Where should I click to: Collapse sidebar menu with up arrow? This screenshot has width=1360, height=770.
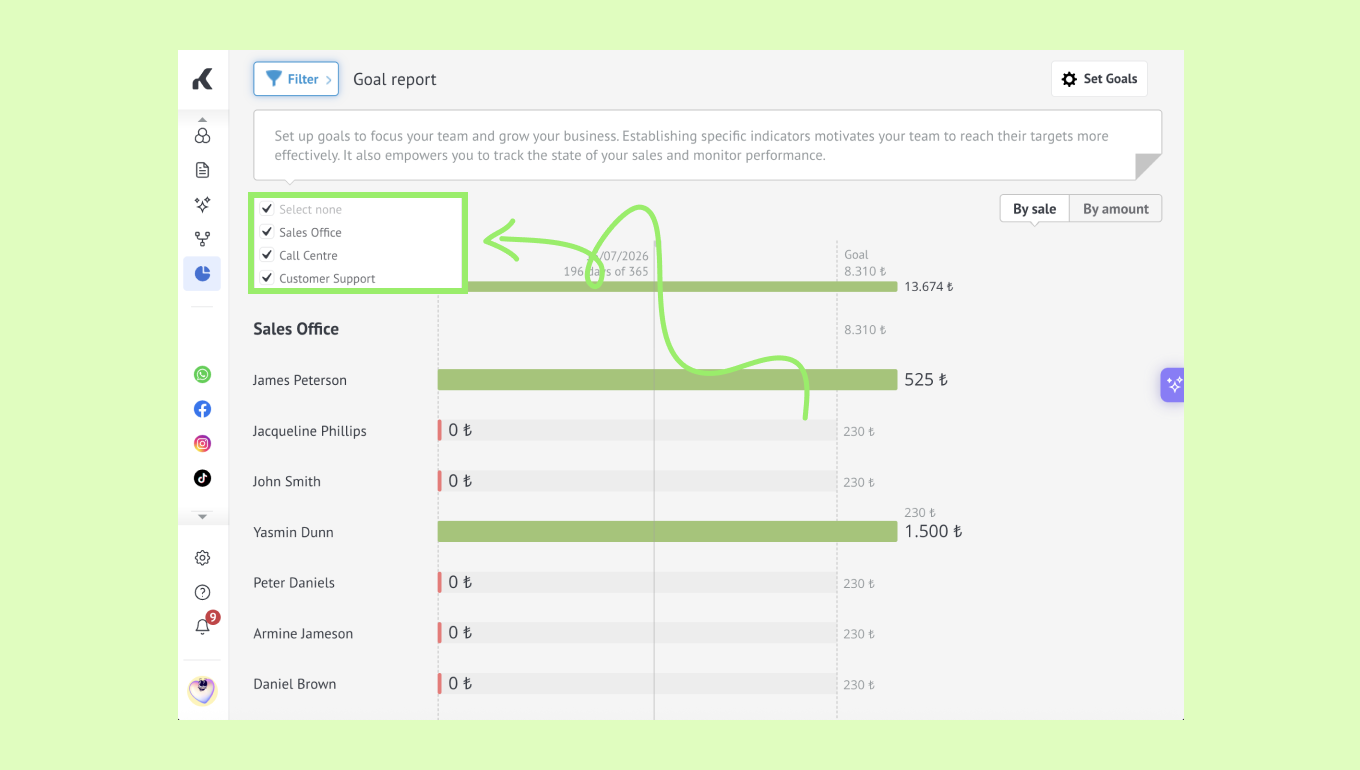[203, 119]
